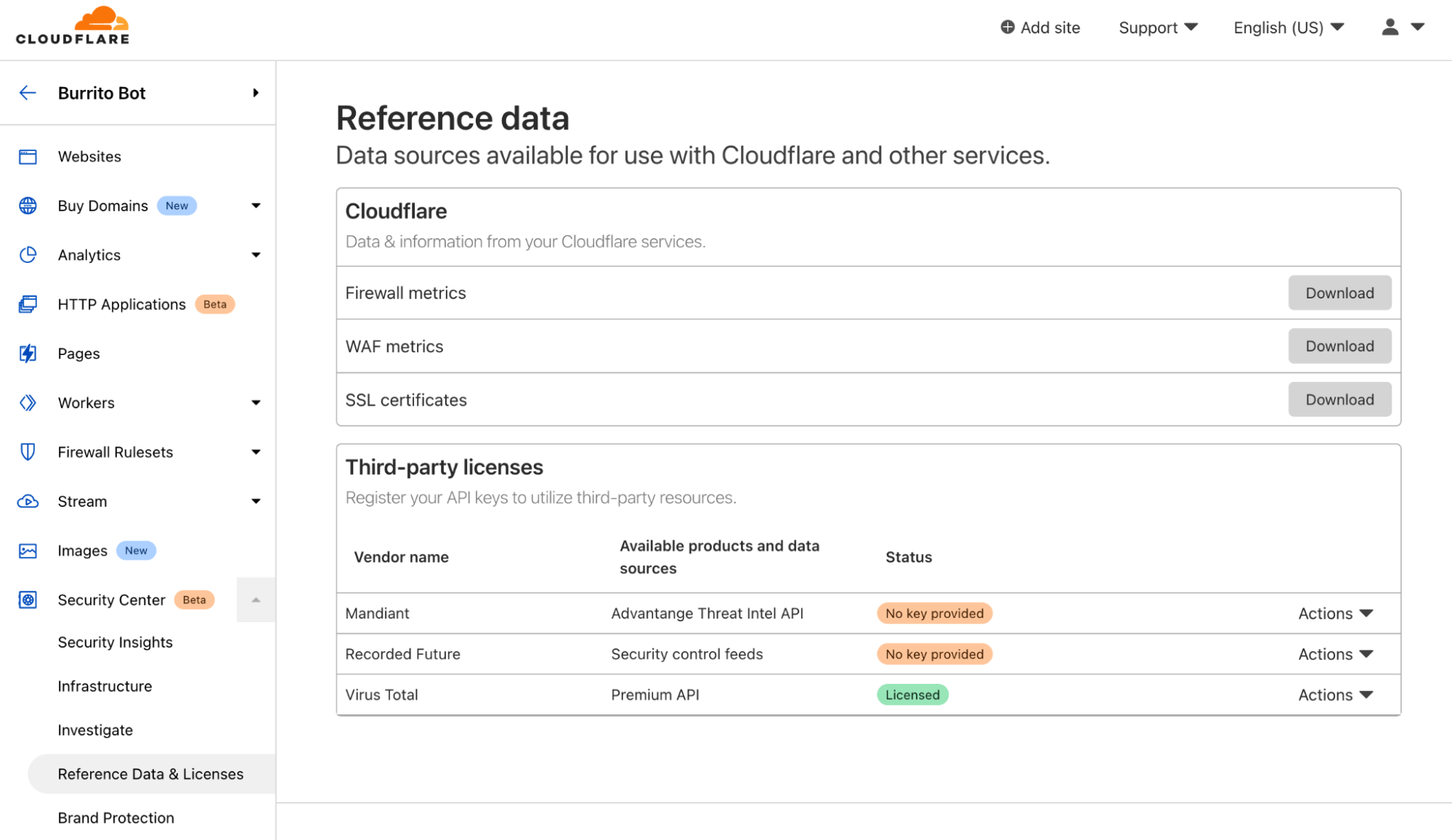
Task: Open the English (US) language dropdown
Action: tap(1289, 28)
